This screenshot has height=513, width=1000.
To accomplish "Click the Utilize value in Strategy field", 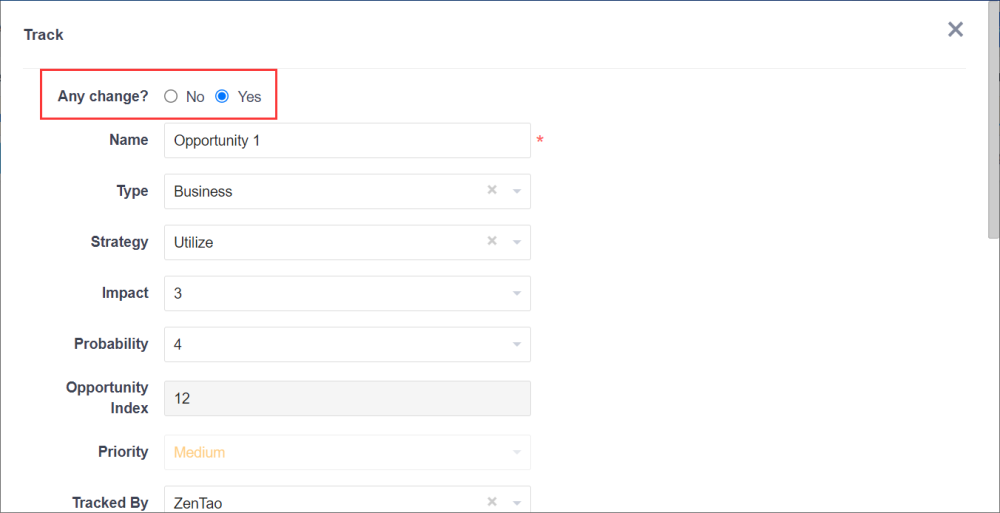I will 193,242.
